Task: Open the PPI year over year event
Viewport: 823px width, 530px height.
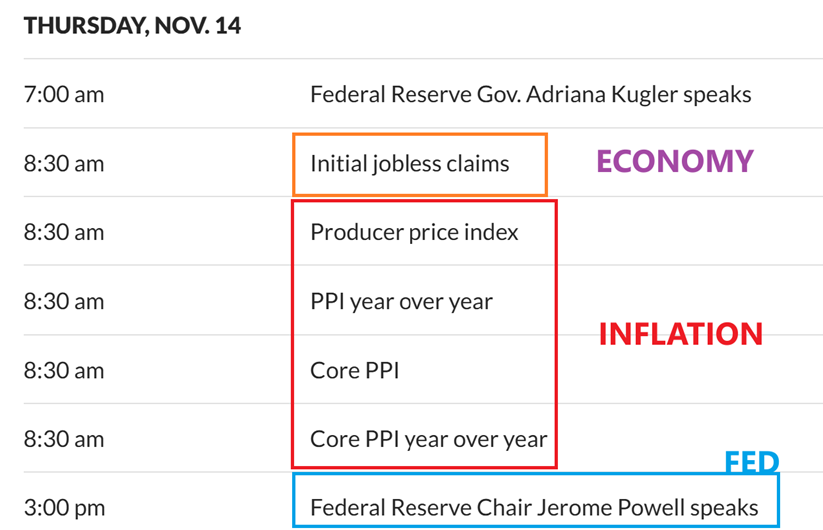Action: [x=401, y=301]
